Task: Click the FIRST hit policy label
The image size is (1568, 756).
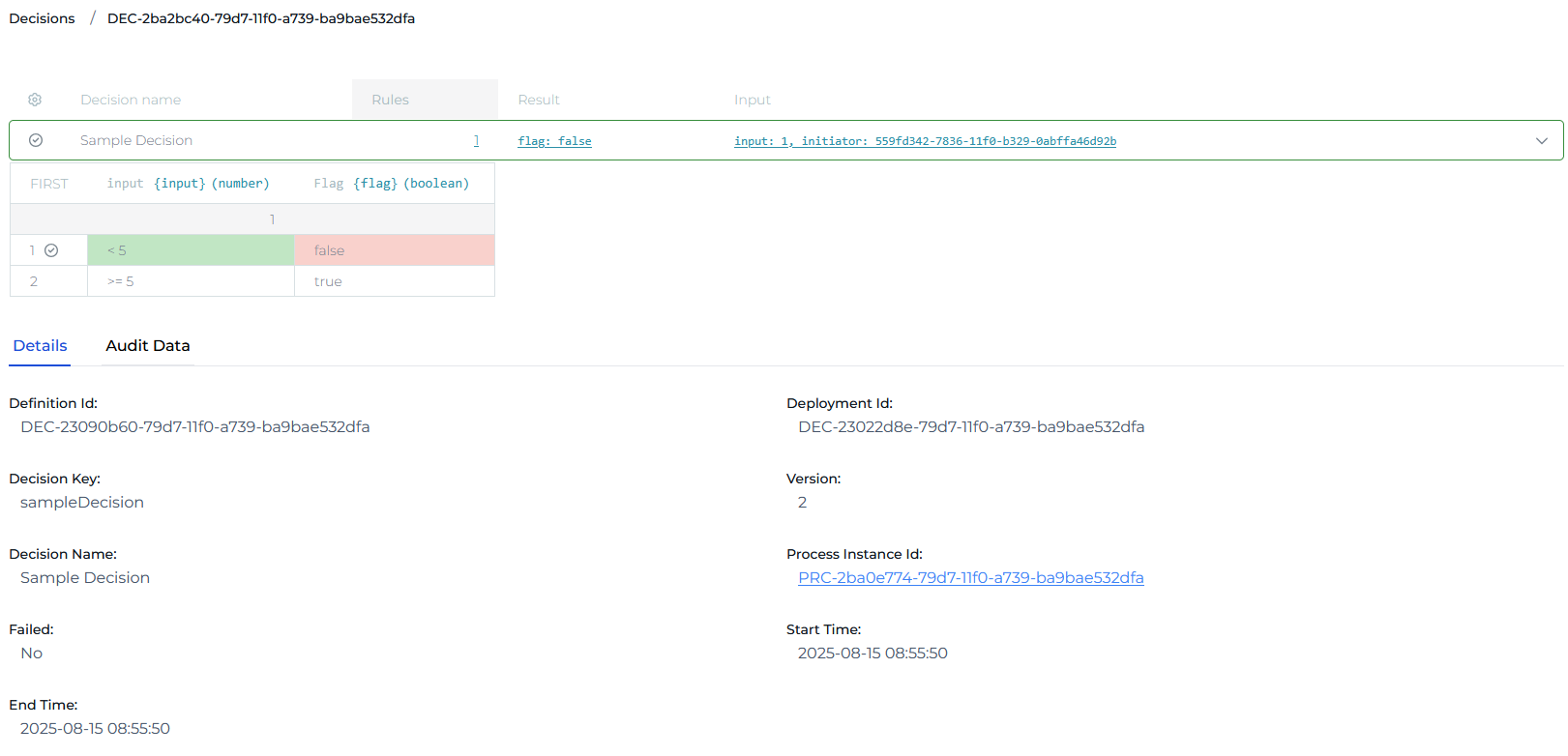Action: click(49, 184)
